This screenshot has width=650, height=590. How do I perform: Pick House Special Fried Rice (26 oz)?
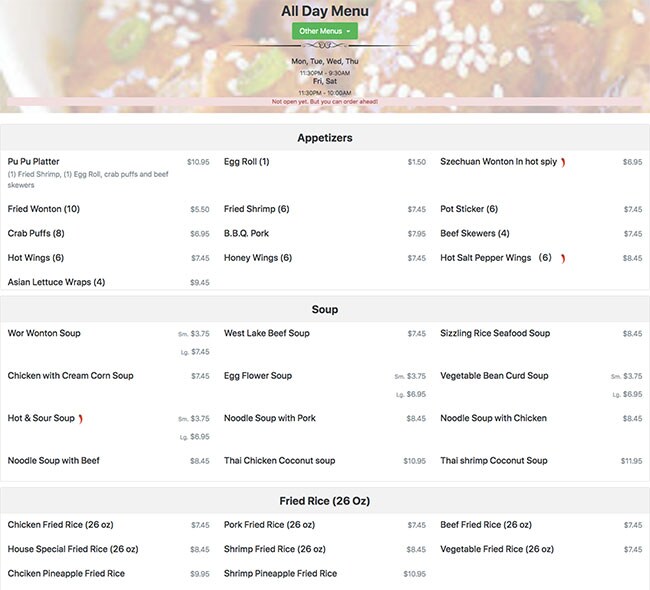(x=72, y=549)
